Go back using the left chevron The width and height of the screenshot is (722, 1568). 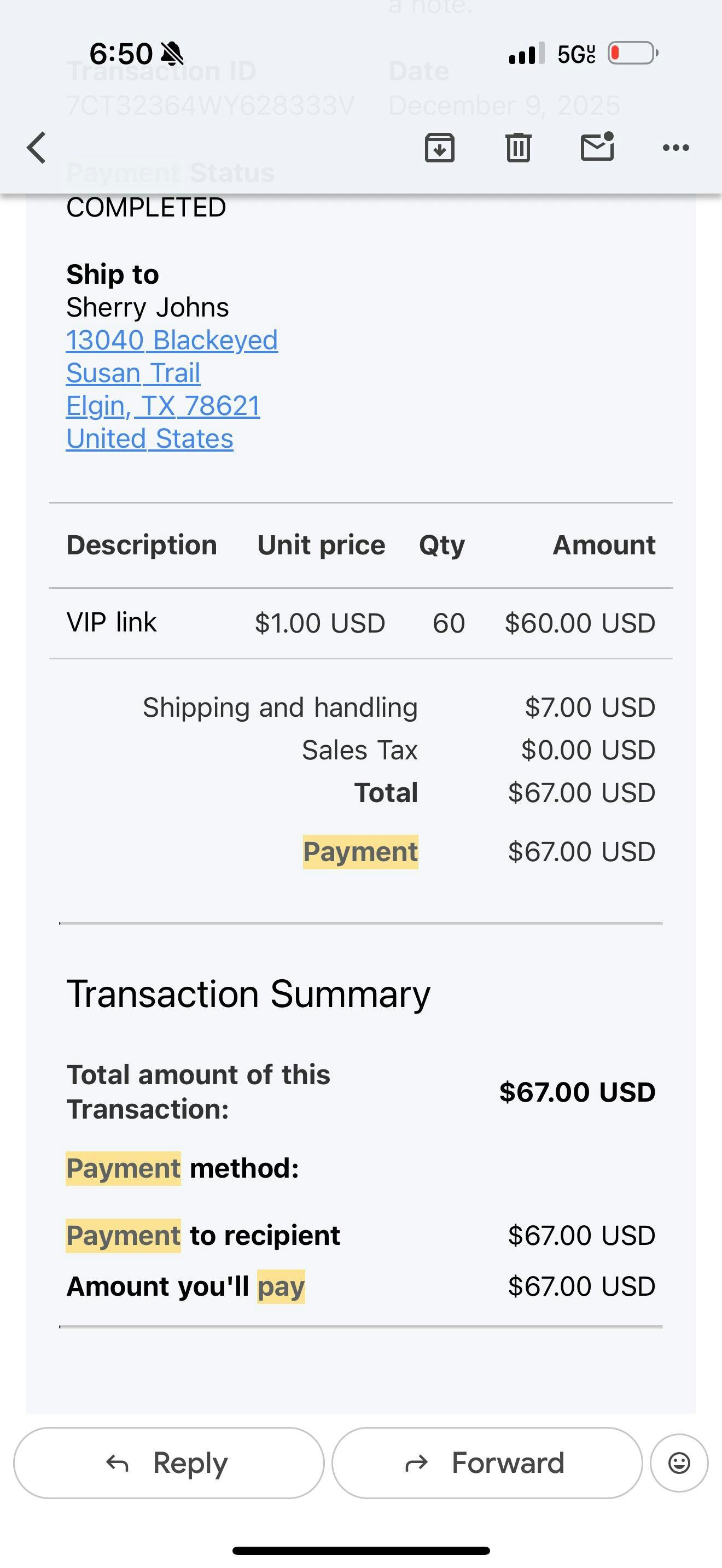click(x=37, y=148)
